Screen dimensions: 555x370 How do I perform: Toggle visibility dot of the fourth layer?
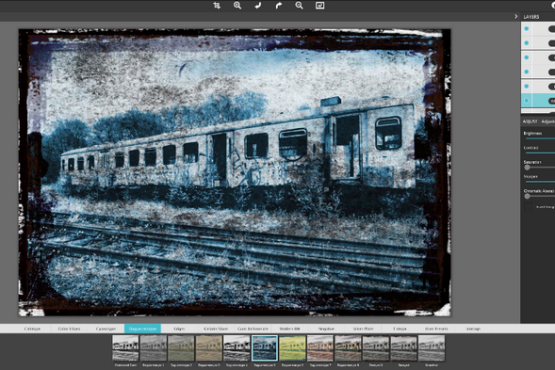526,72
